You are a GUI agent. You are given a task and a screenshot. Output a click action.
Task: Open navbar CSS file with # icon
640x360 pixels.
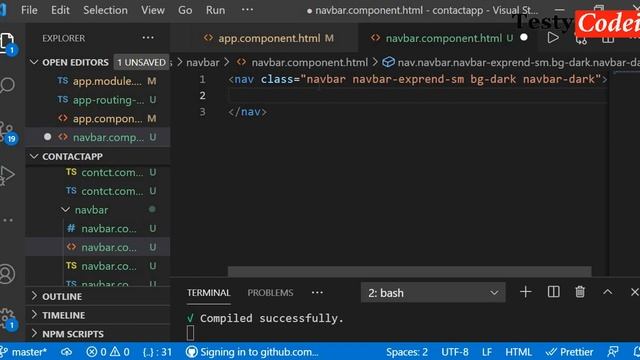tap(98, 229)
